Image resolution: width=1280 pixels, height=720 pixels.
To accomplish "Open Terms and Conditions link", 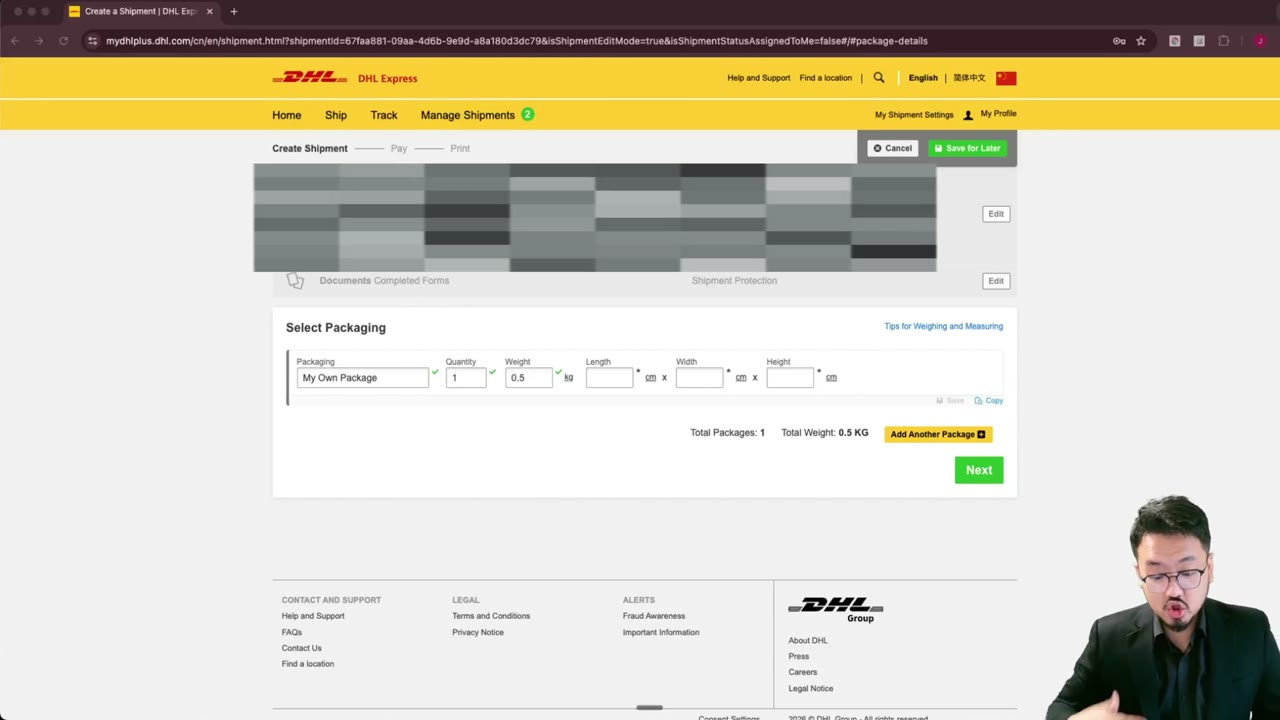I will coord(491,616).
